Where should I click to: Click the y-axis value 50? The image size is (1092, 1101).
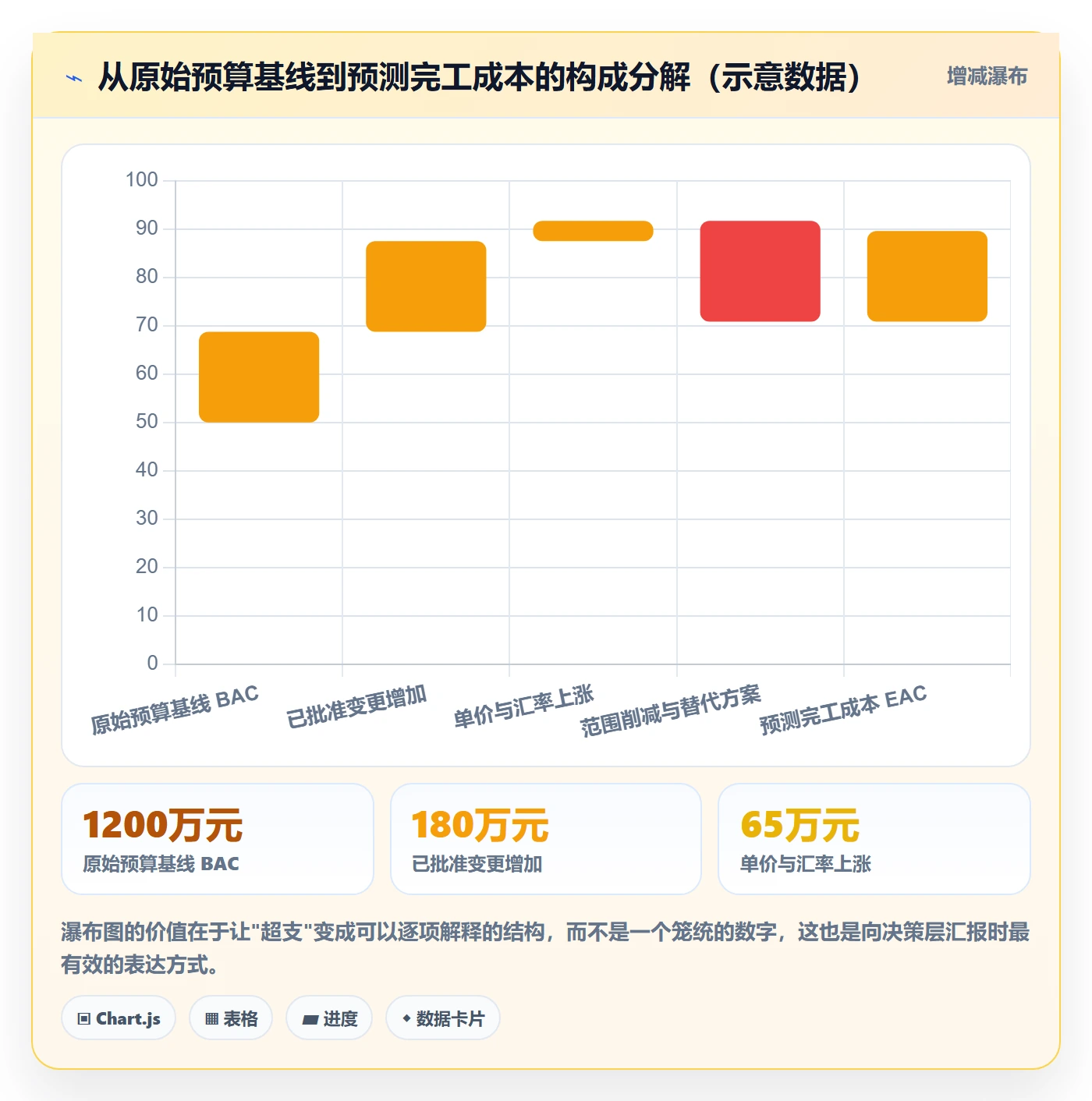click(147, 422)
